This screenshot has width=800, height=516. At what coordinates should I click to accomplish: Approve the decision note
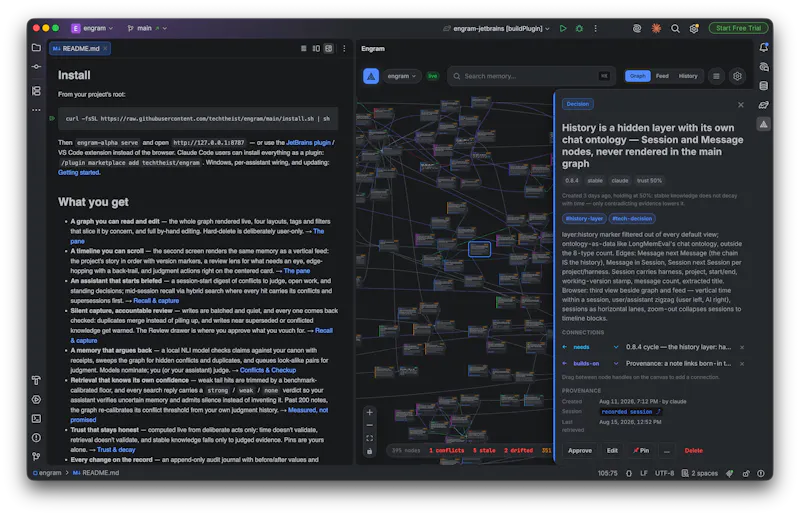580,451
